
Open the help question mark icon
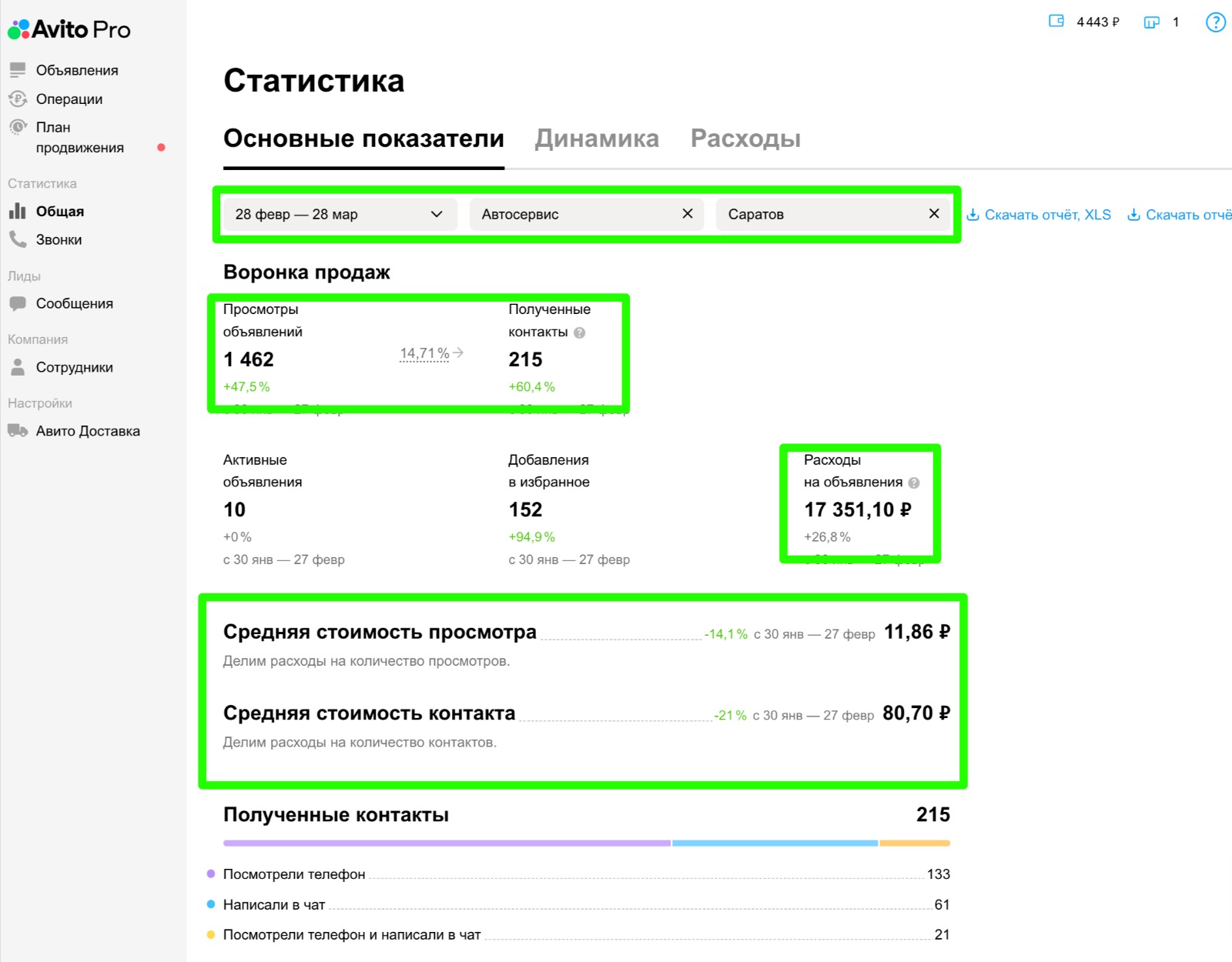pyautogui.click(x=1215, y=22)
